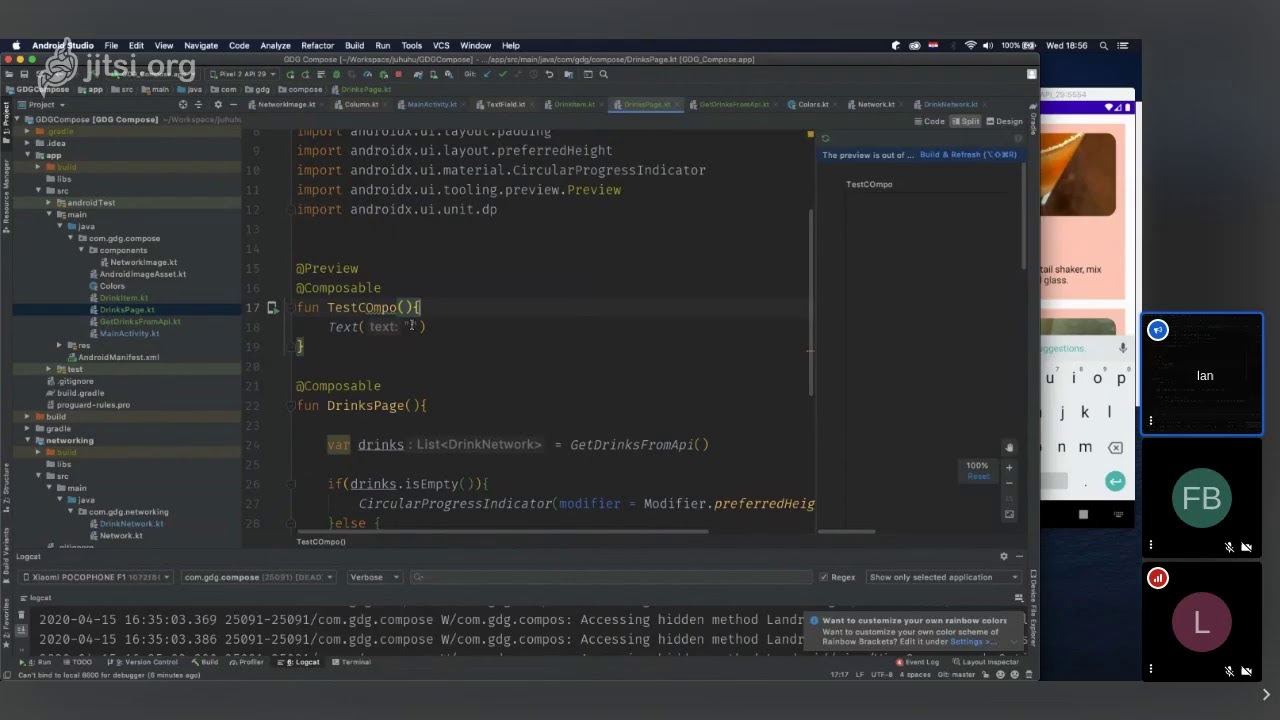Click the Logcat search input field
The height and width of the screenshot is (720, 1280).
[612, 577]
